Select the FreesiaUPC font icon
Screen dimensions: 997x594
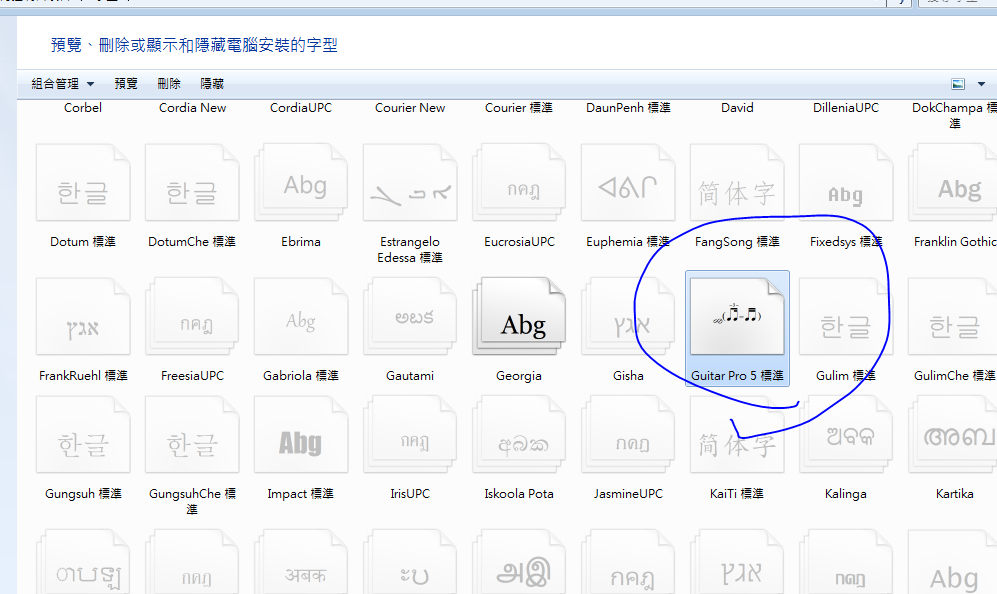192,316
